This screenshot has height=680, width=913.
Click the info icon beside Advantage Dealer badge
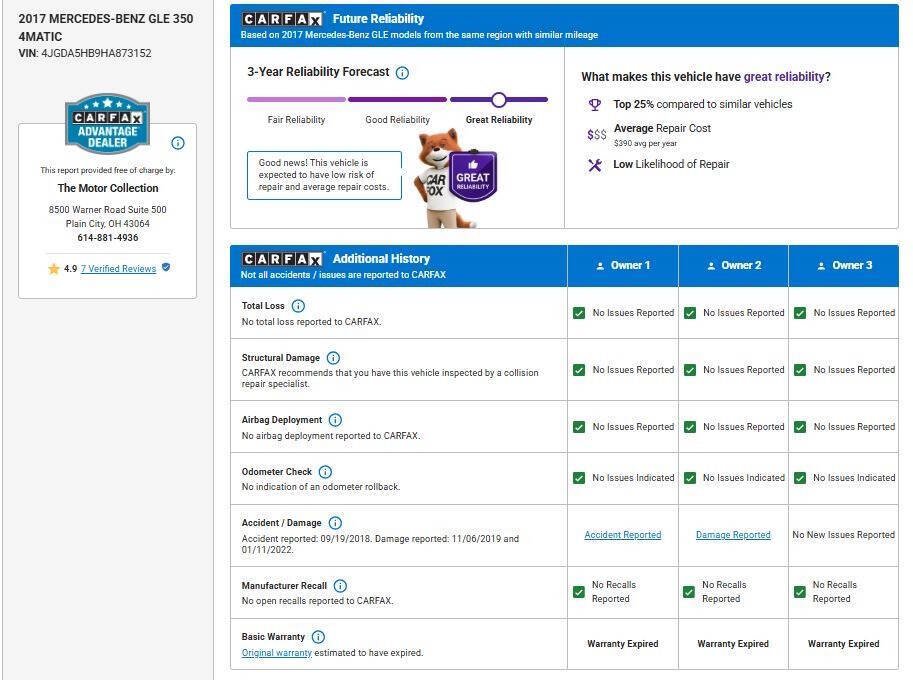[x=178, y=143]
